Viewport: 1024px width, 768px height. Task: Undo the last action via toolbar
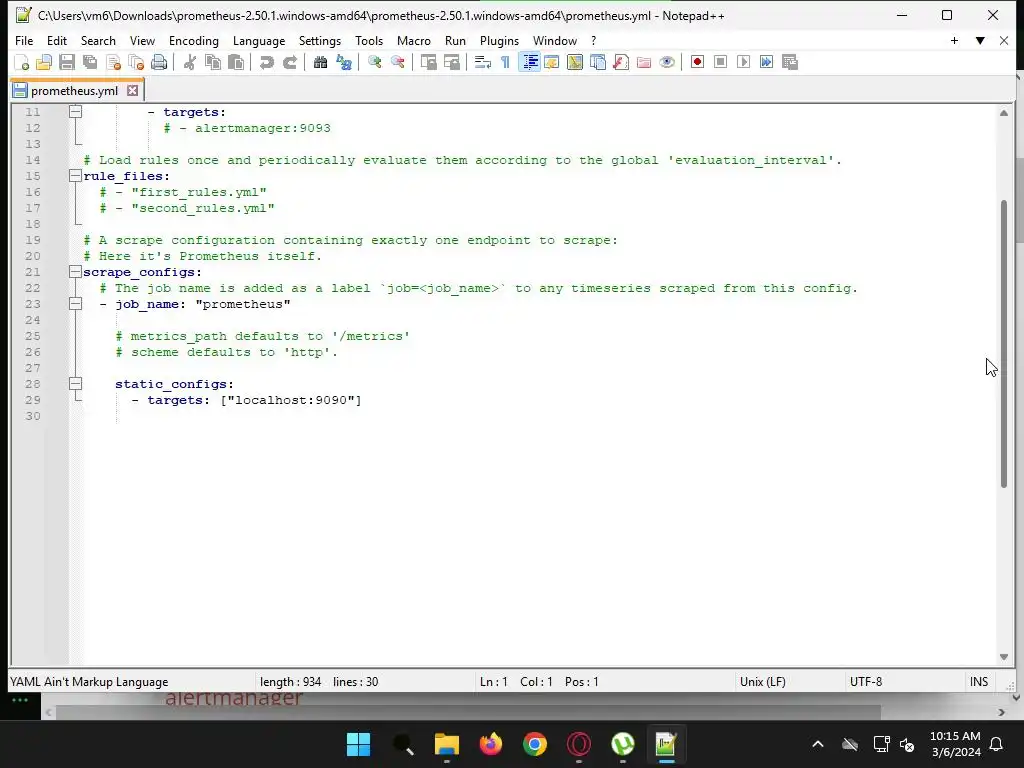tap(266, 62)
